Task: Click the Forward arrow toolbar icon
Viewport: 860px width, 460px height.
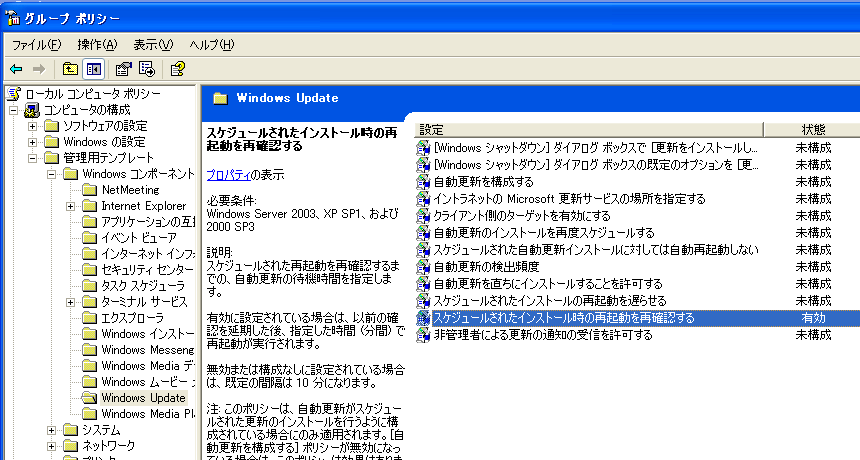Action: (x=39, y=69)
